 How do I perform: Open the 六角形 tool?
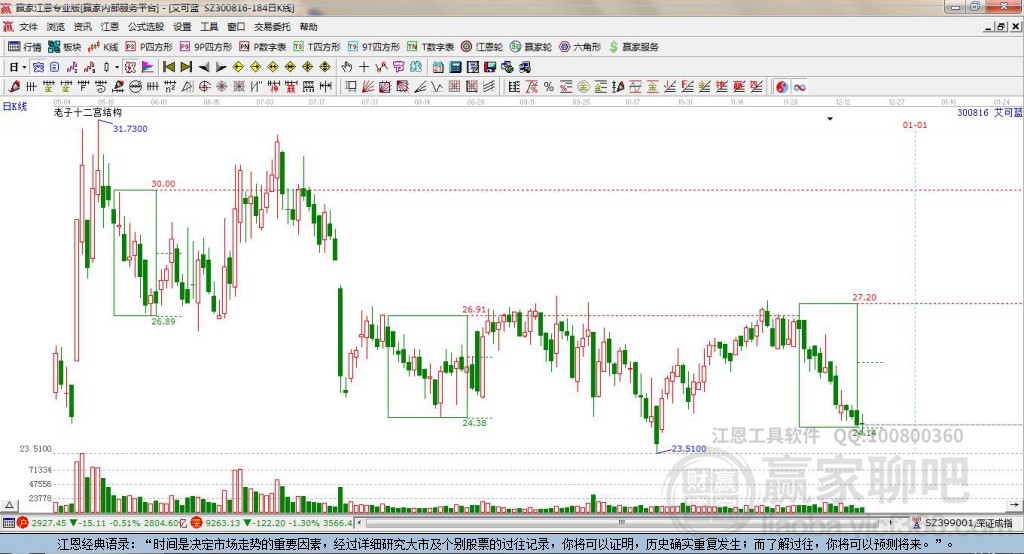pyautogui.click(x=580, y=47)
